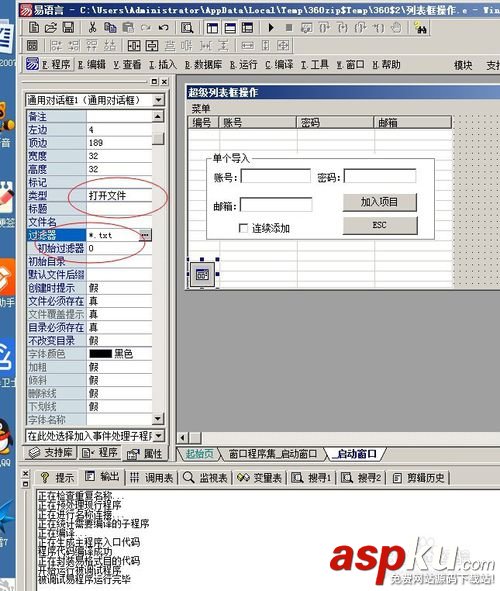Viewport: 500px width, 591px height.
Task: Switch to the 支持库 panel tab
Action: [x=50, y=452]
